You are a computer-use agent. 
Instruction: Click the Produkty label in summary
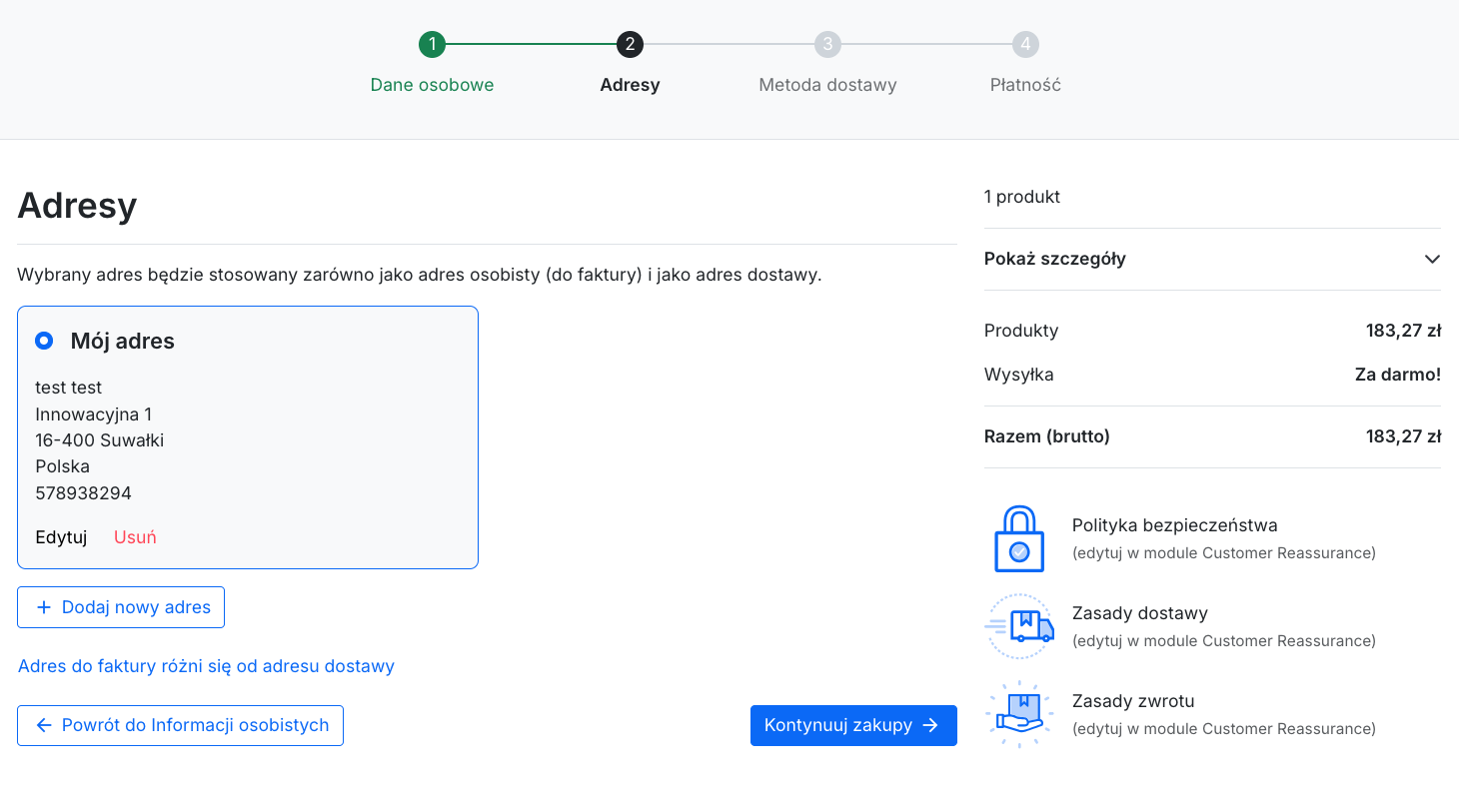click(x=1020, y=331)
